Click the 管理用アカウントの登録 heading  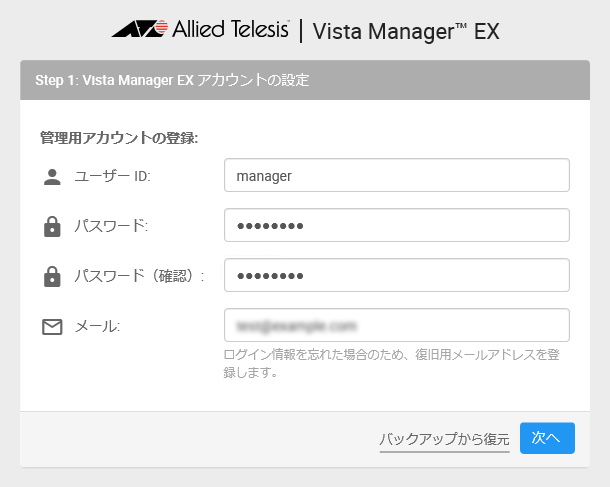tap(119, 138)
